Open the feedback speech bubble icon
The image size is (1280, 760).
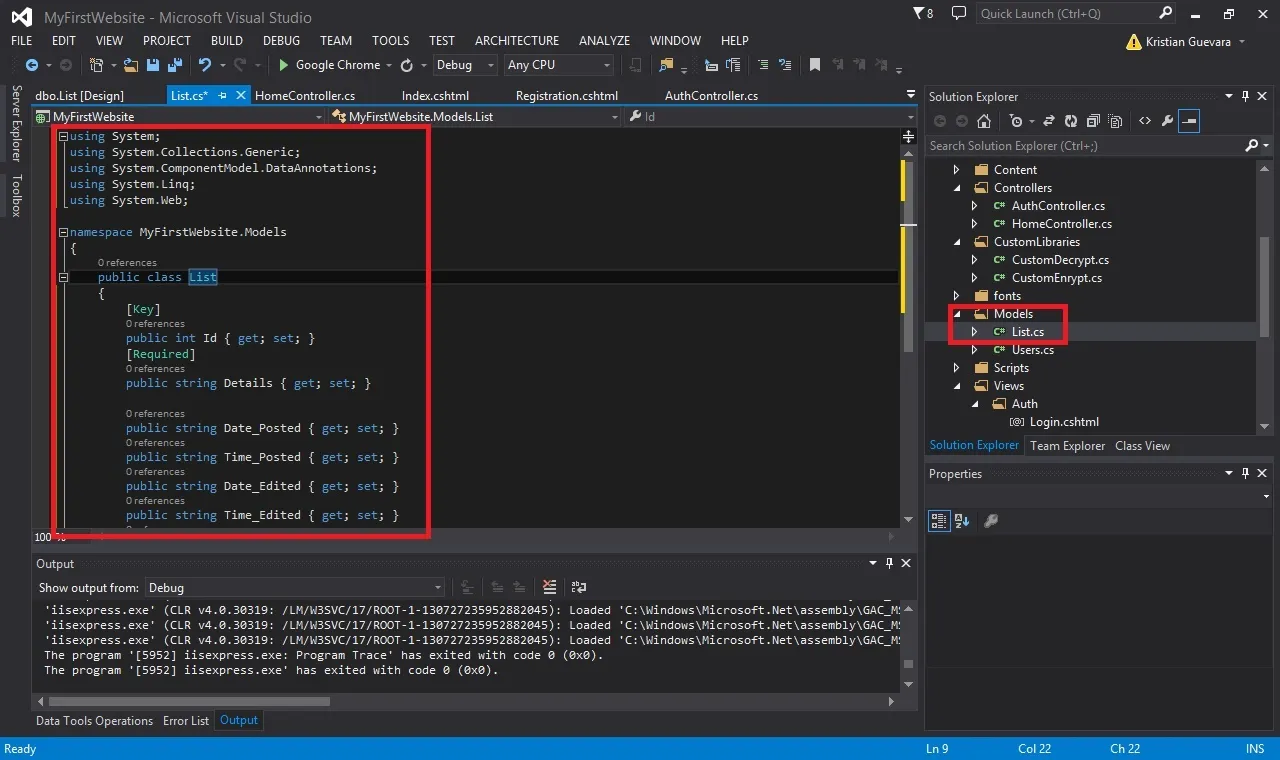click(x=958, y=14)
